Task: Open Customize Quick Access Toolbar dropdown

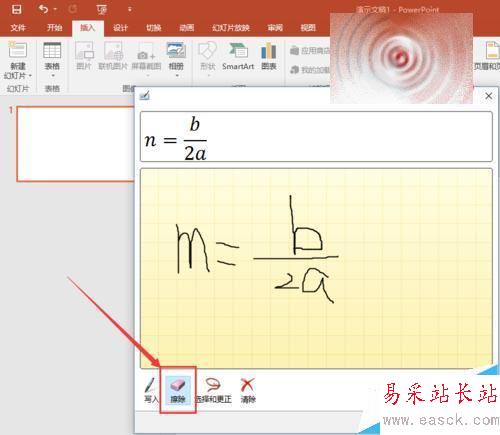Action: [x=130, y=9]
